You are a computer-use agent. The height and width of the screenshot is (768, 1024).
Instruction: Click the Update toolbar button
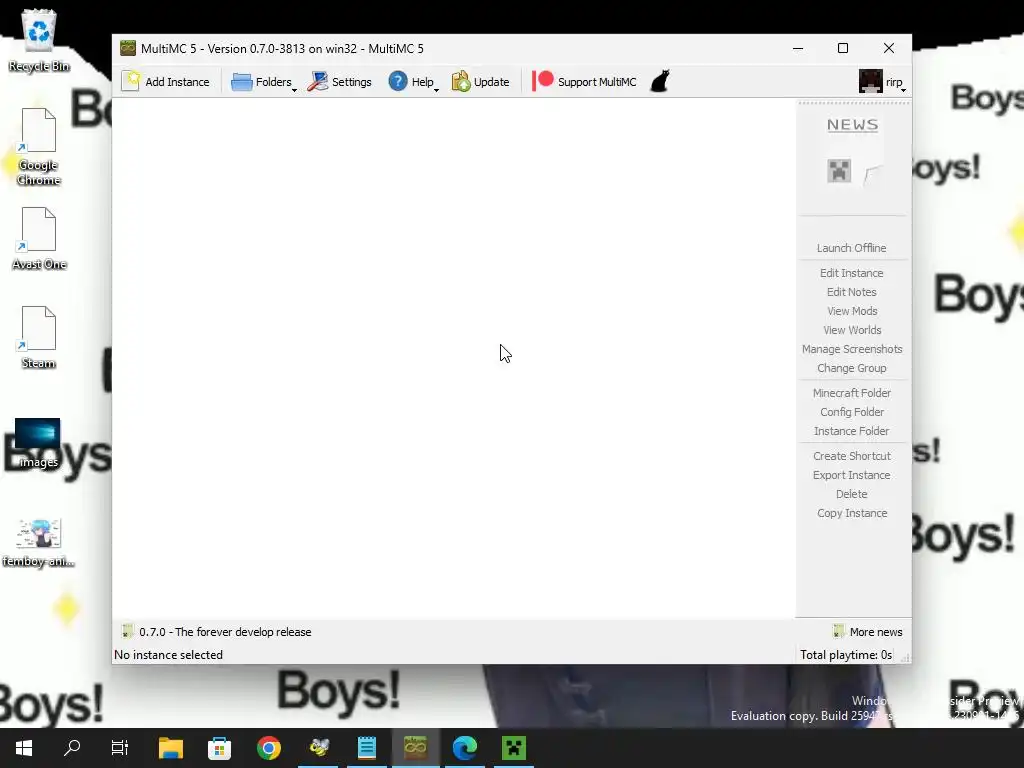[480, 82]
